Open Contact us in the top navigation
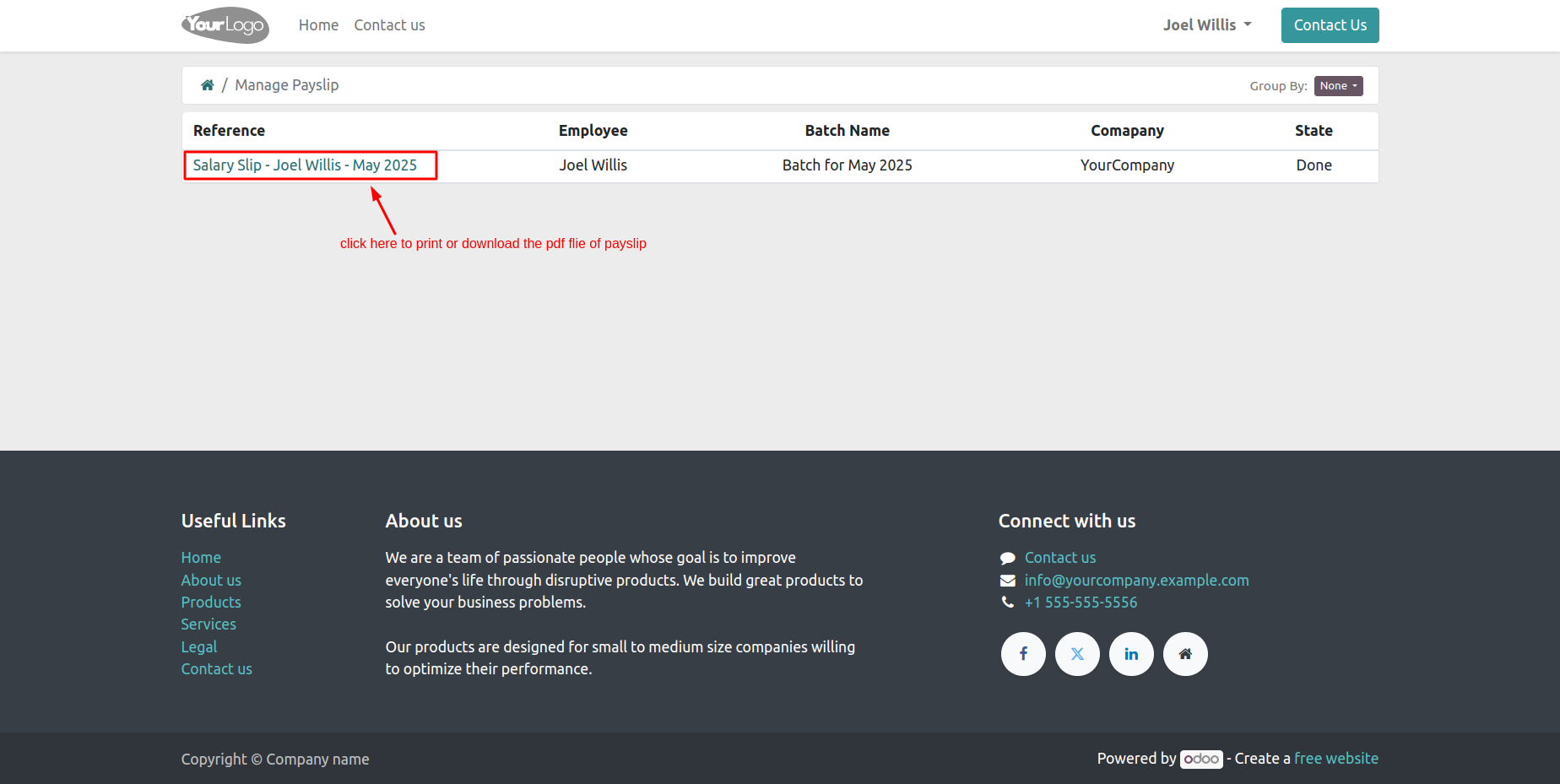This screenshot has height=784, width=1560. [x=389, y=25]
